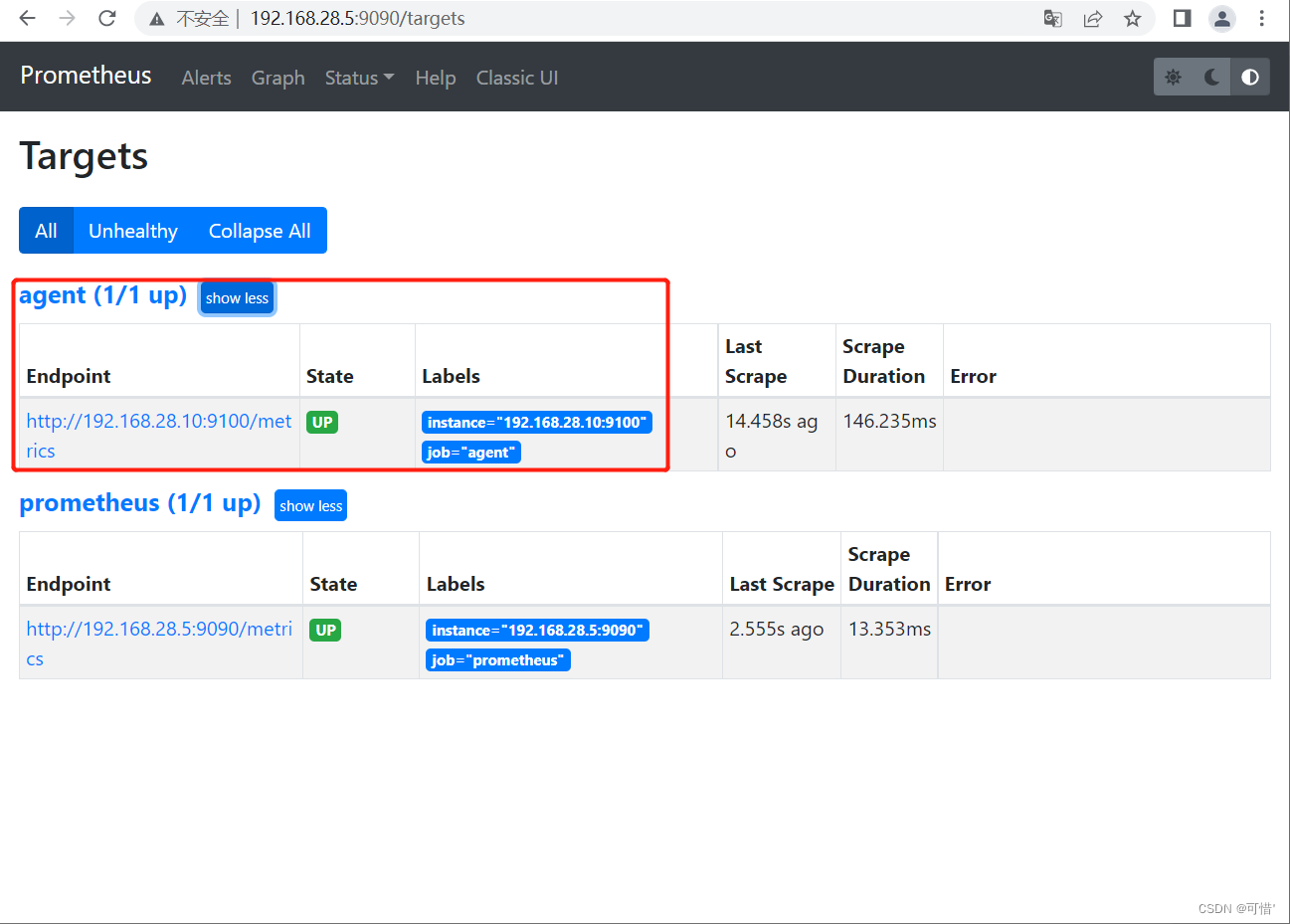1290x924 pixels.
Task: Select the auto contrast theme icon
Action: point(1250,77)
